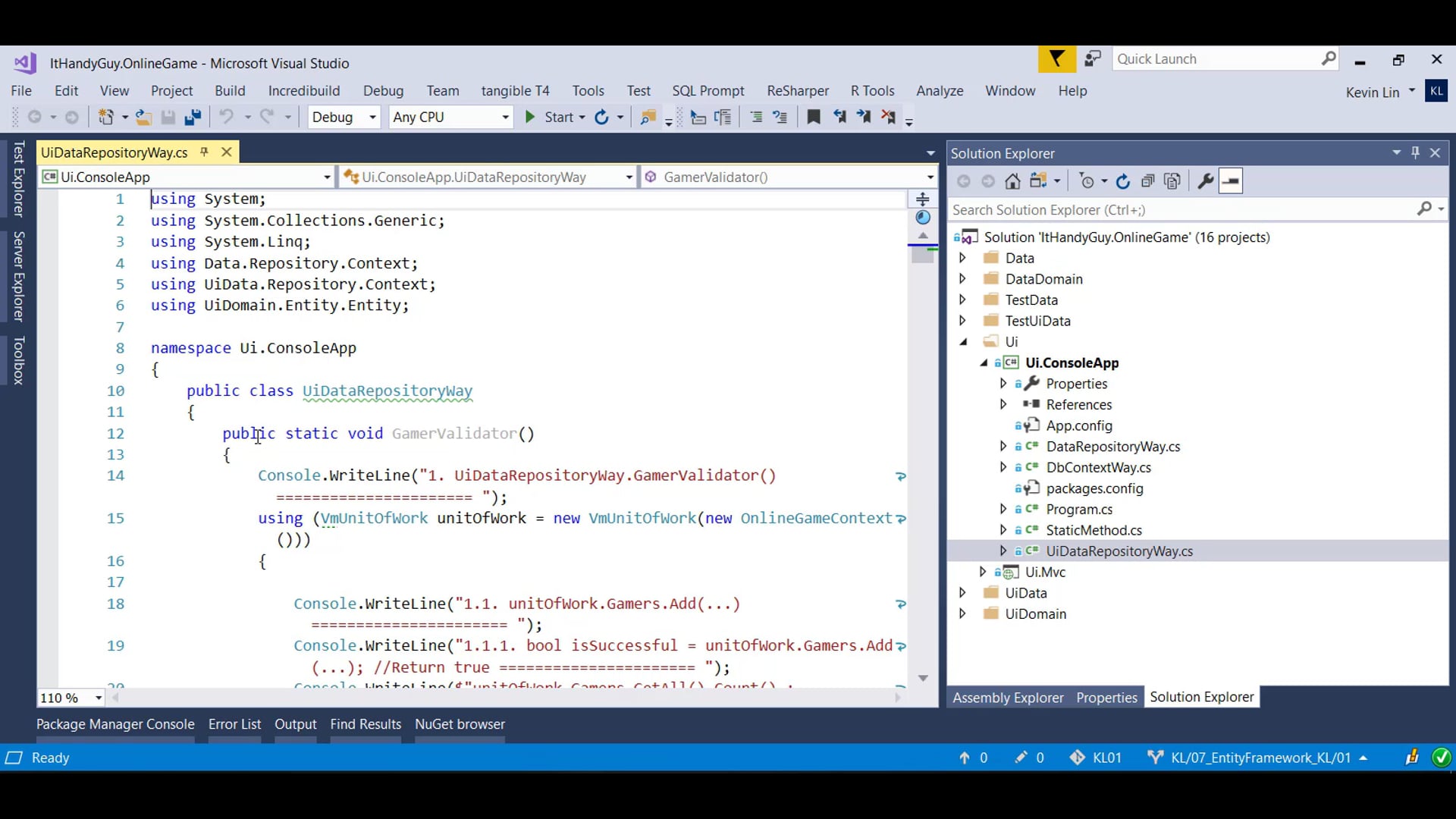Open Properties wrench icon in Solution Explorer

(1205, 181)
